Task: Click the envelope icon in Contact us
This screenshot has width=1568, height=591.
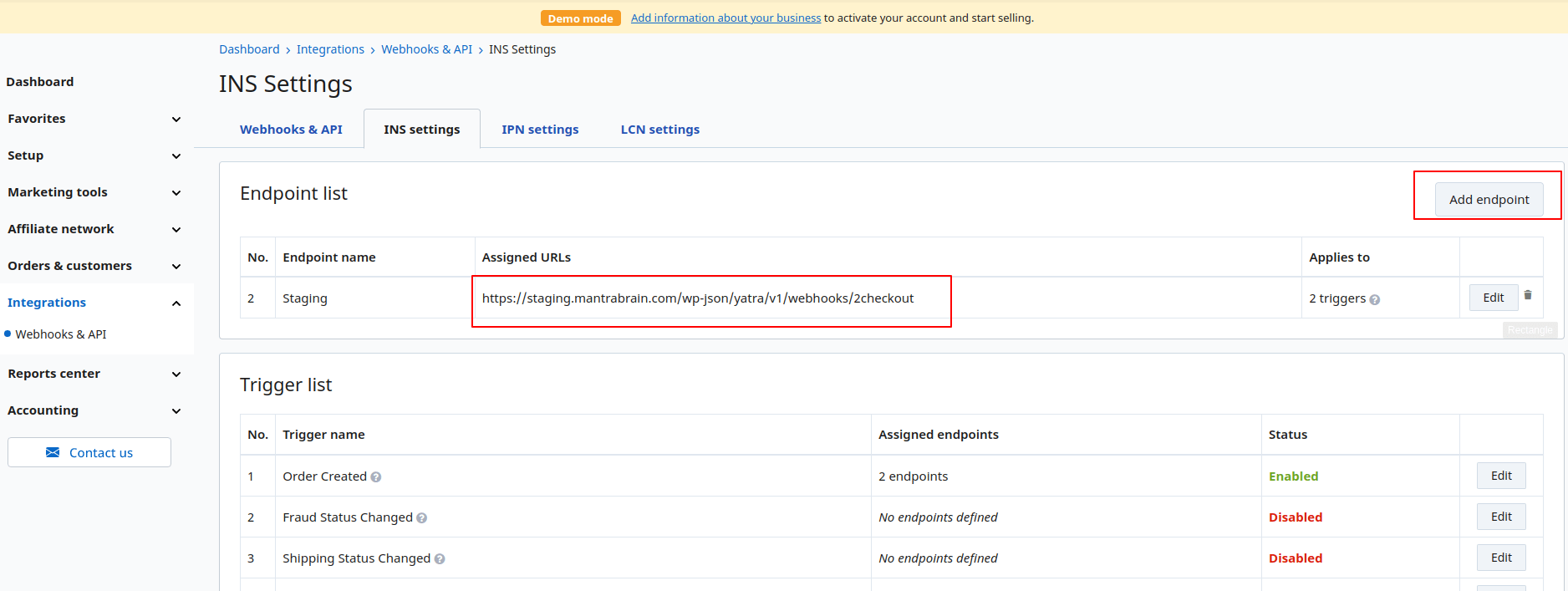Action: click(x=53, y=452)
